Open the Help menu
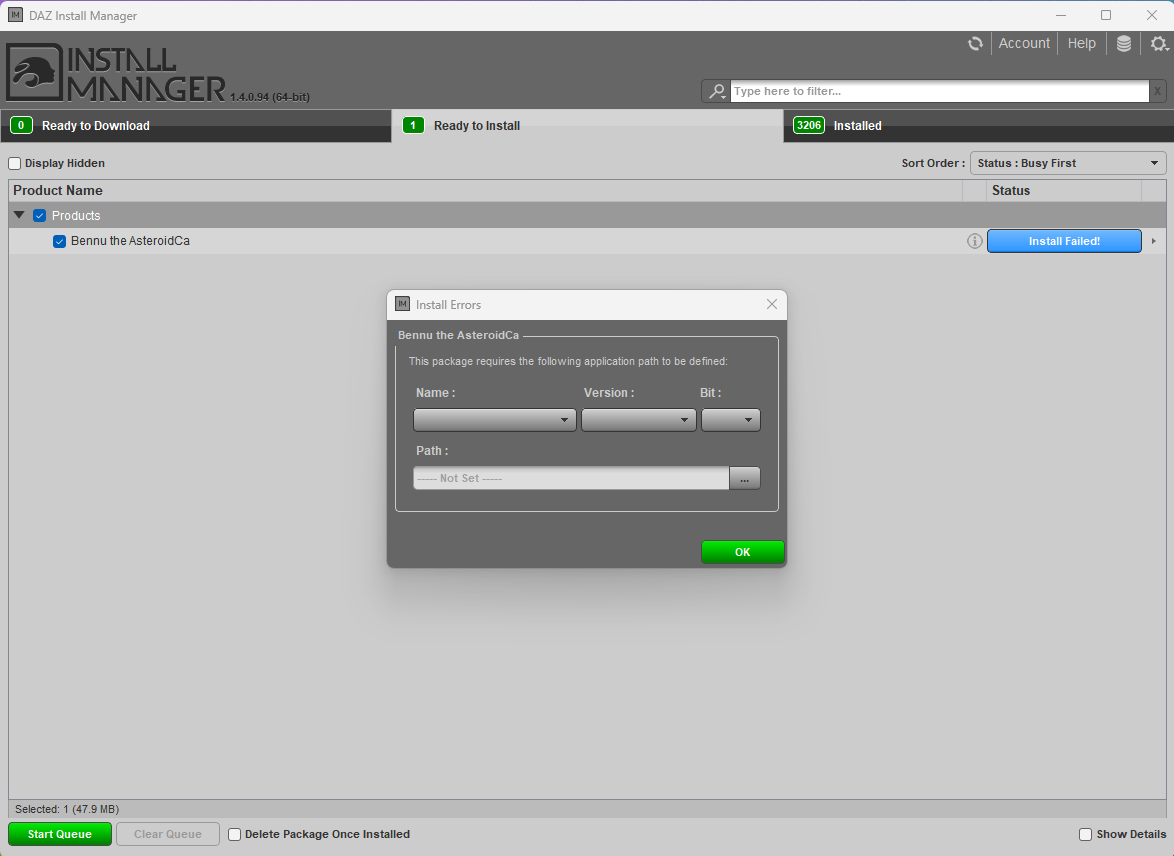 (x=1081, y=43)
